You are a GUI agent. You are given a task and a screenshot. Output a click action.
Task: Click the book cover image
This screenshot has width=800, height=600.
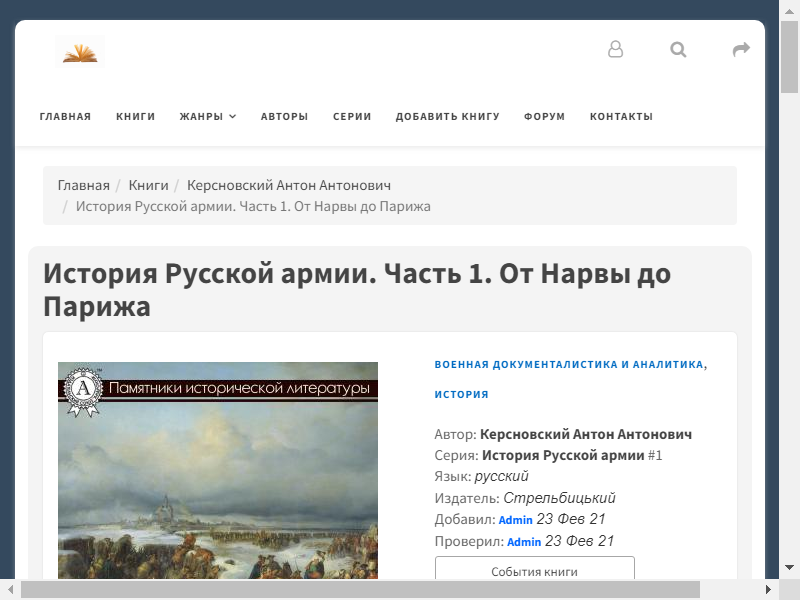[218, 470]
